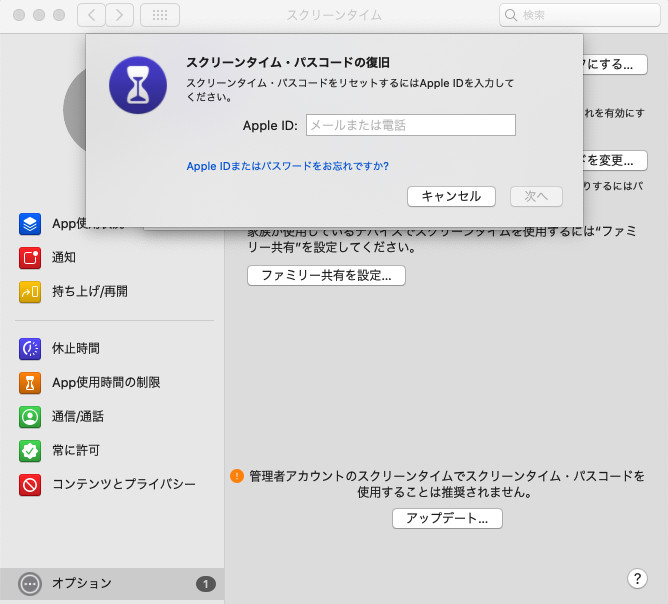Image resolution: width=668 pixels, height=604 pixels.
Task: Click the red Content & Privacy prohibition icon
Action: pos(30,485)
